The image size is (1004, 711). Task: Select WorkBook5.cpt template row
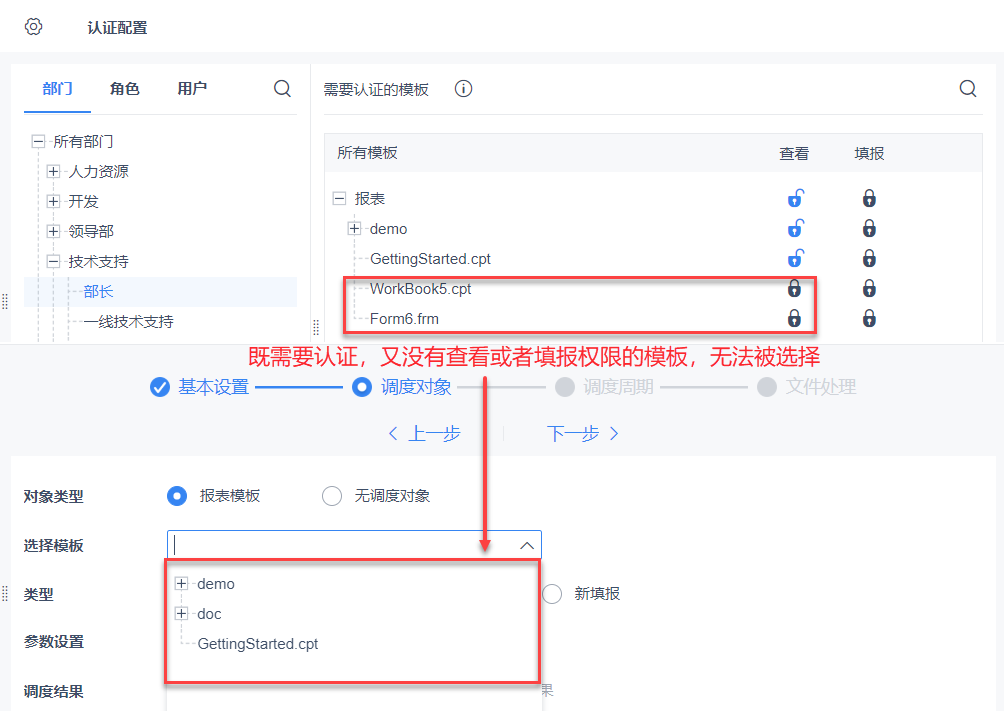click(421, 289)
